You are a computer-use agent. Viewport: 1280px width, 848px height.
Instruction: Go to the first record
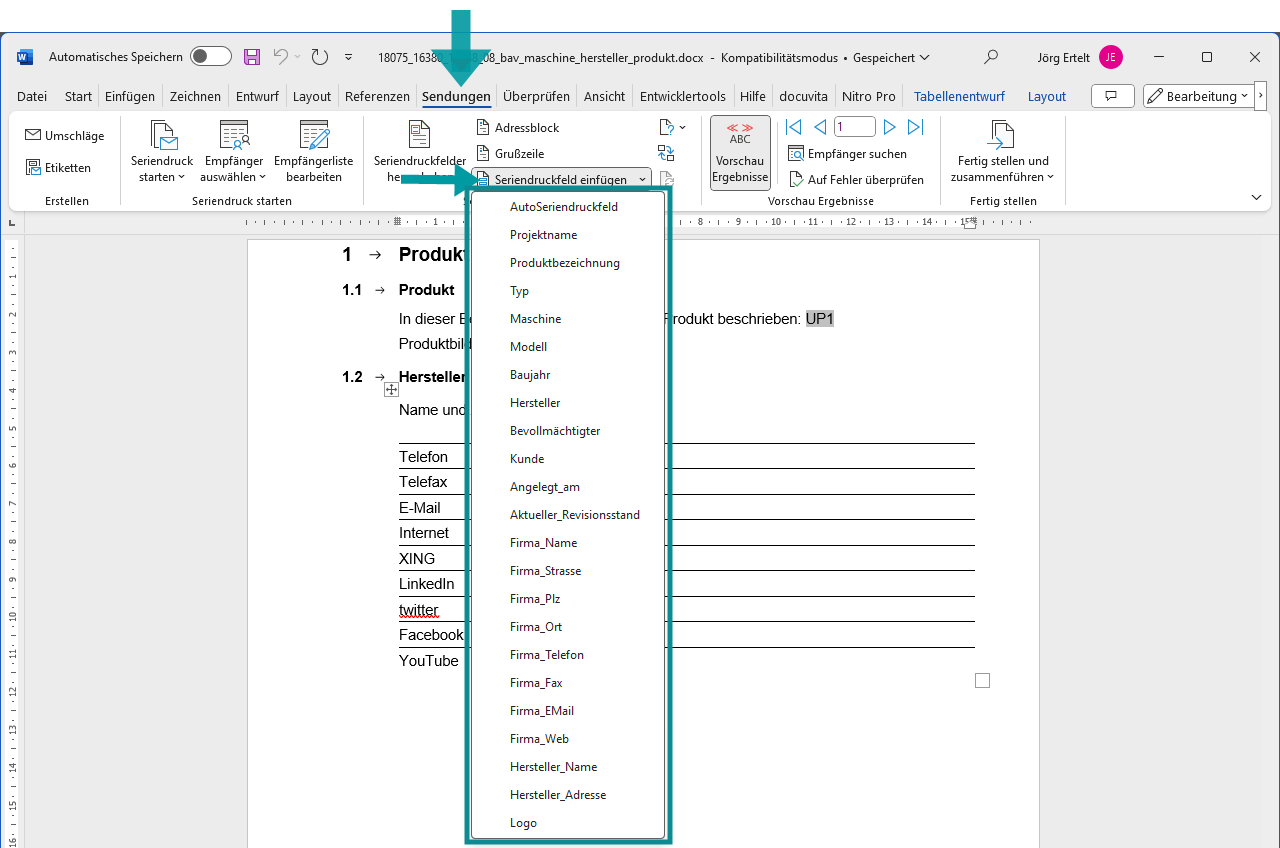tap(794, 127)
